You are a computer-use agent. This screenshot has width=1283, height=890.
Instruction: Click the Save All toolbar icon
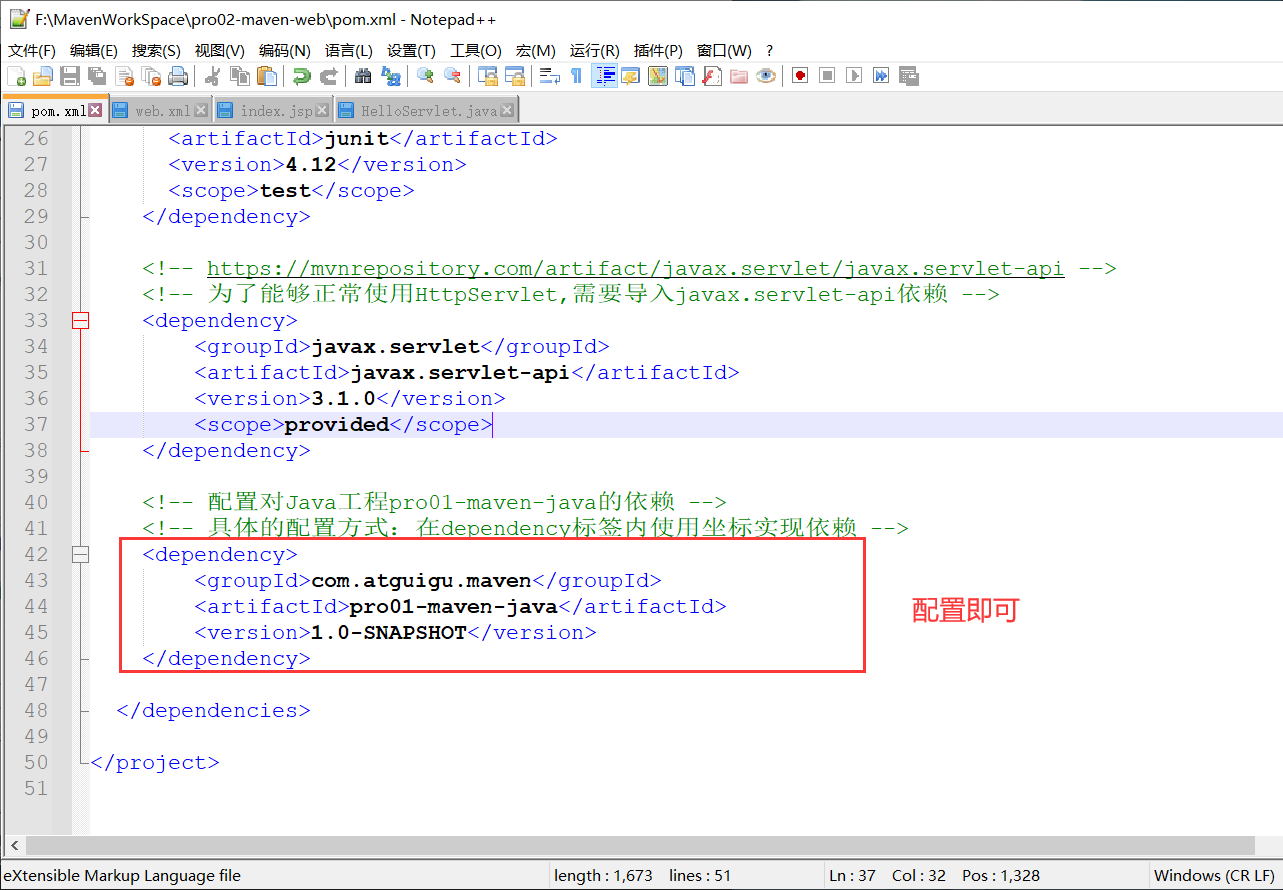(x=97, y=76)
